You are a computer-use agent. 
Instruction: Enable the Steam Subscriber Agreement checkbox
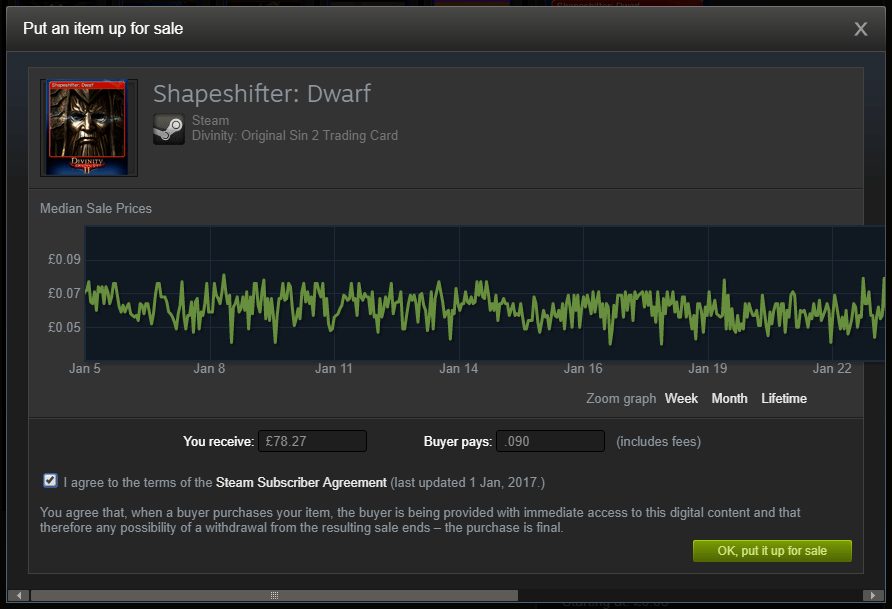pyautogui.click(x=50, y=480)
